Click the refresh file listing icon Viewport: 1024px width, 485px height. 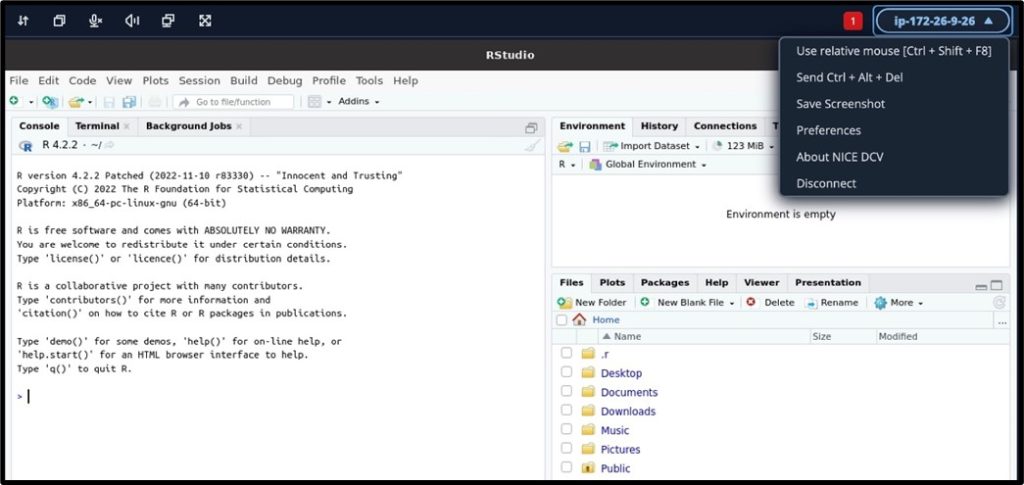[x=999, y=302]
